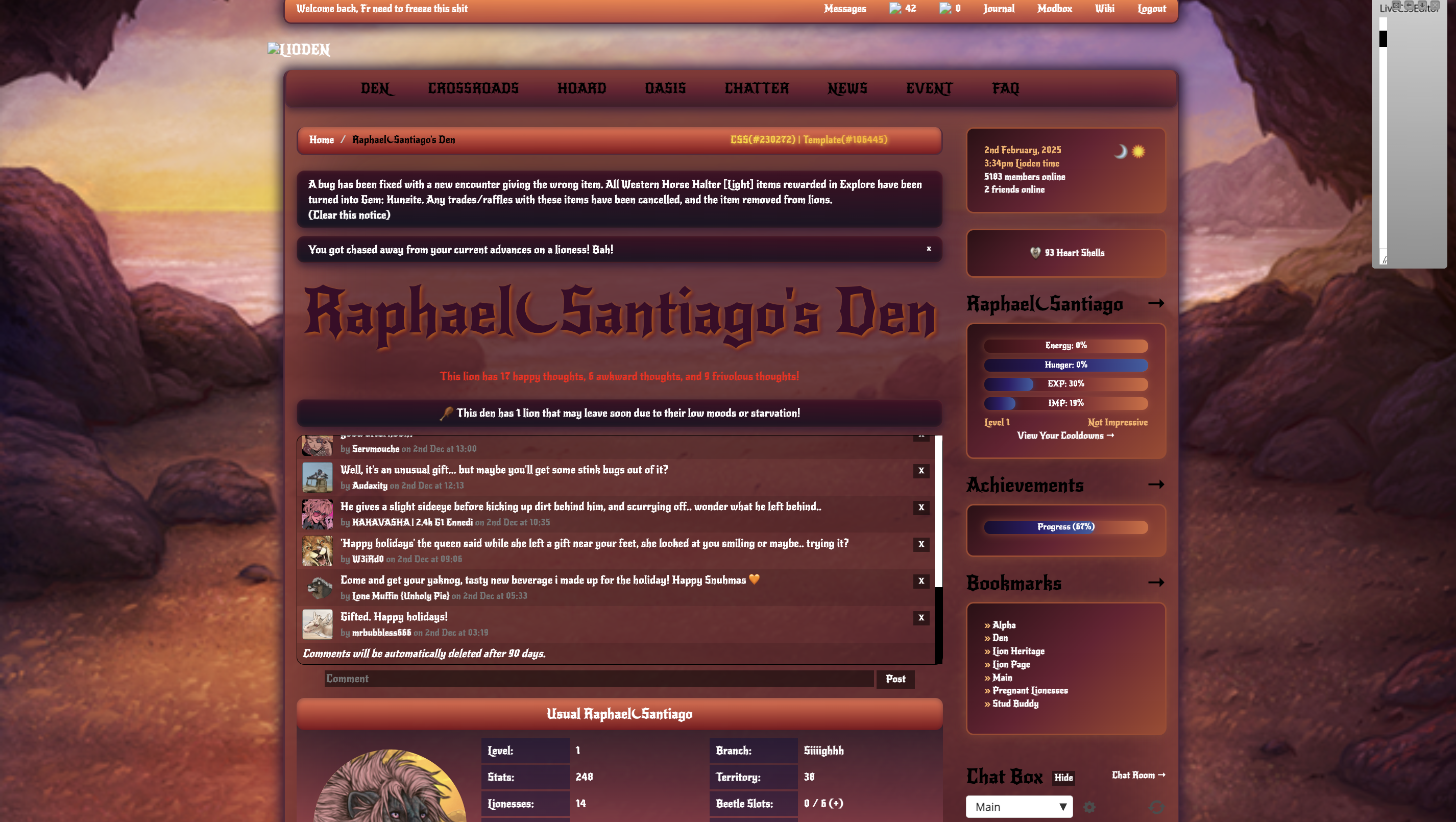Click the Hunger 0% bar
This screenshot has height=822, width=1456.
tap(1066, 365)
